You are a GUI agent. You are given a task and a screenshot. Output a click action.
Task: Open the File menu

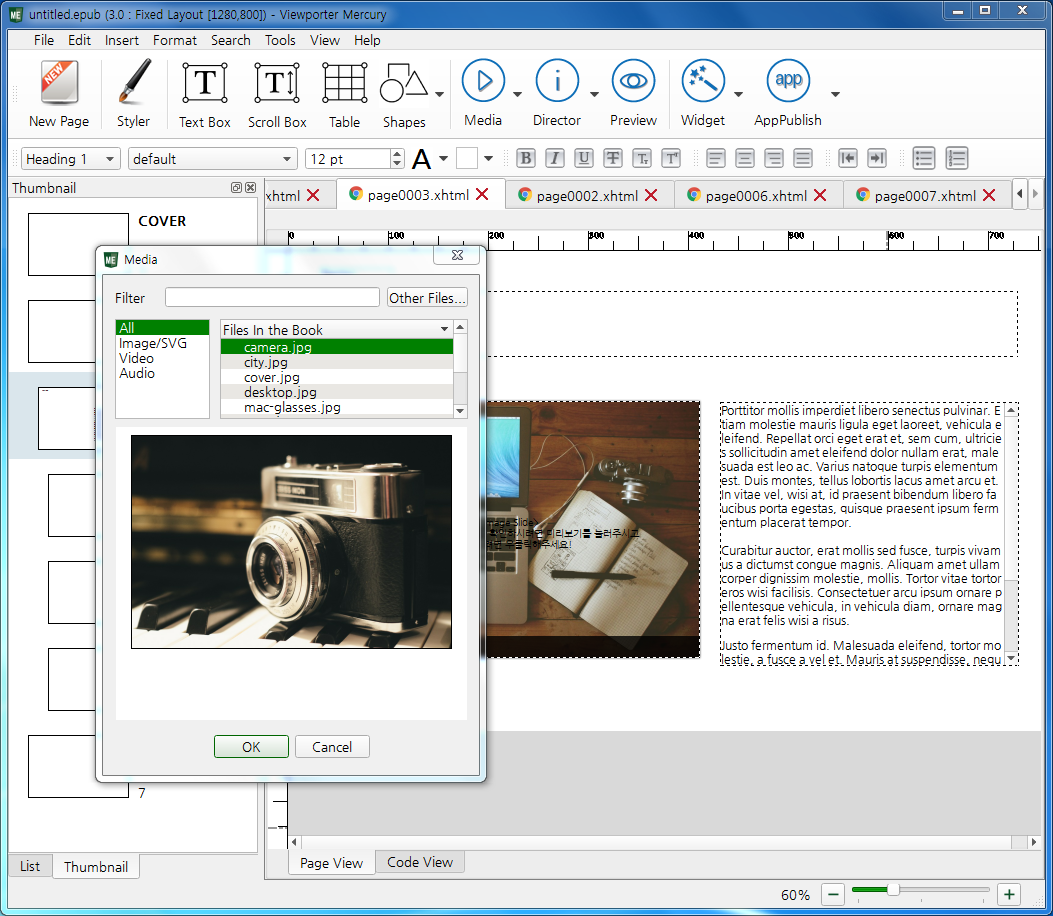(44, 40)
